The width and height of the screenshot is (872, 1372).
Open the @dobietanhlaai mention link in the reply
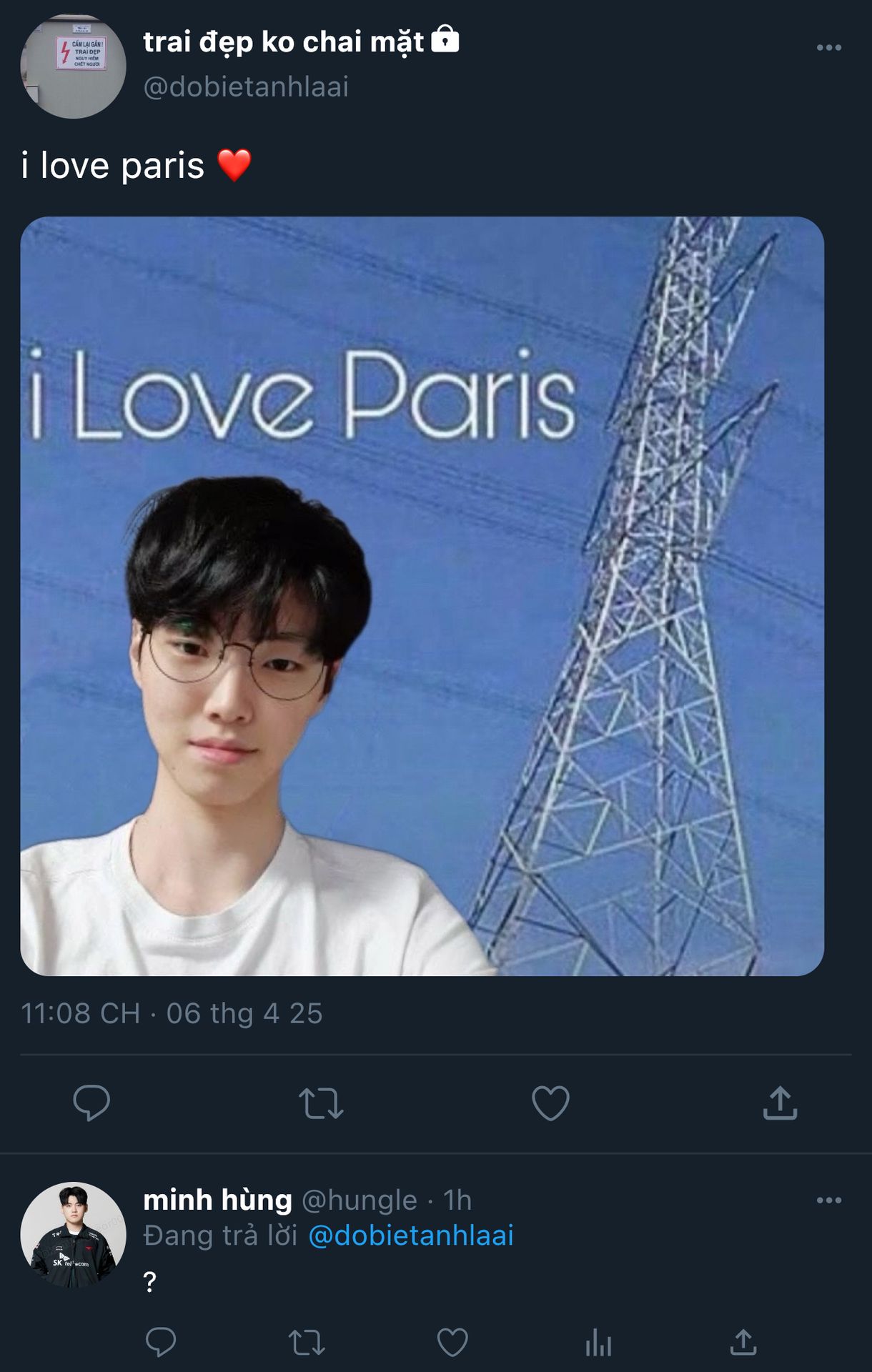(411, 1236)
